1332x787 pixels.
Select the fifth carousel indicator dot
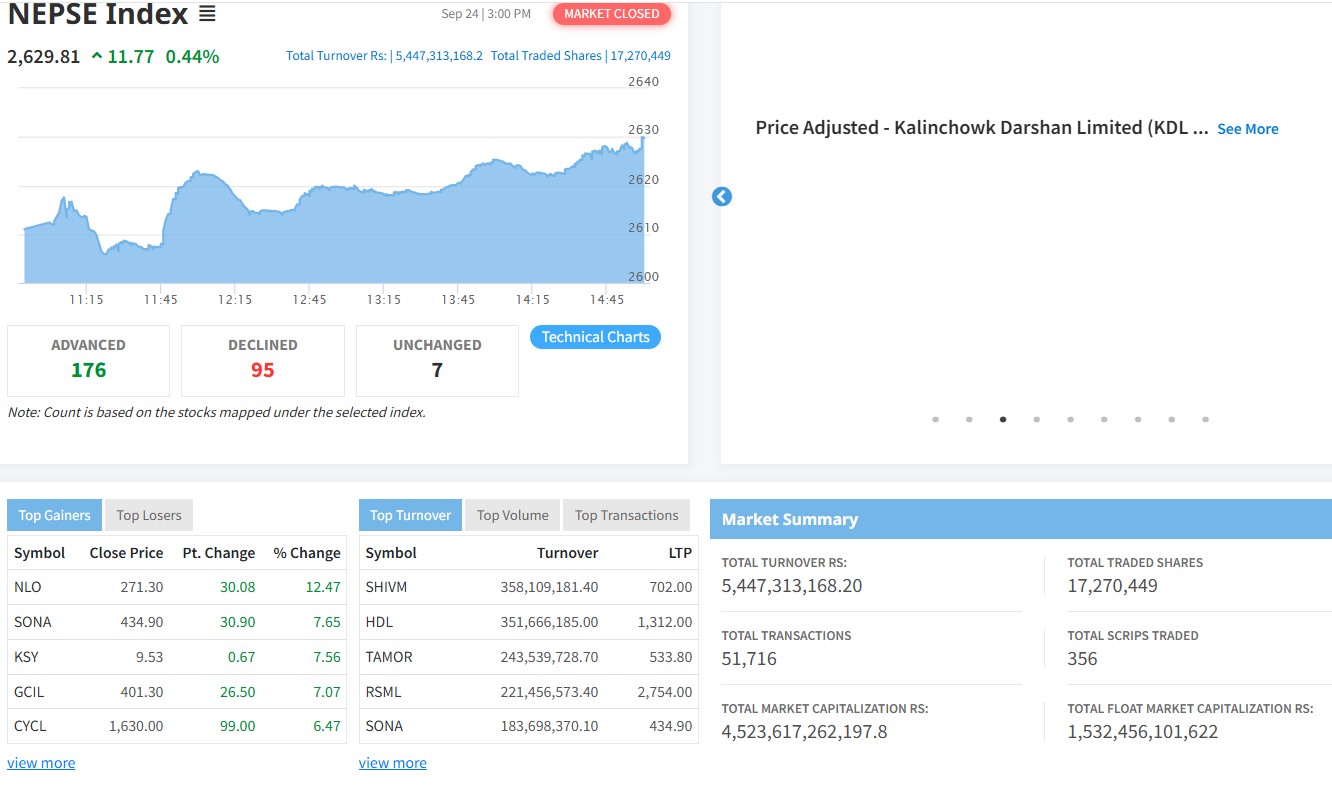pyautogui.click(x=1070, y=420)
